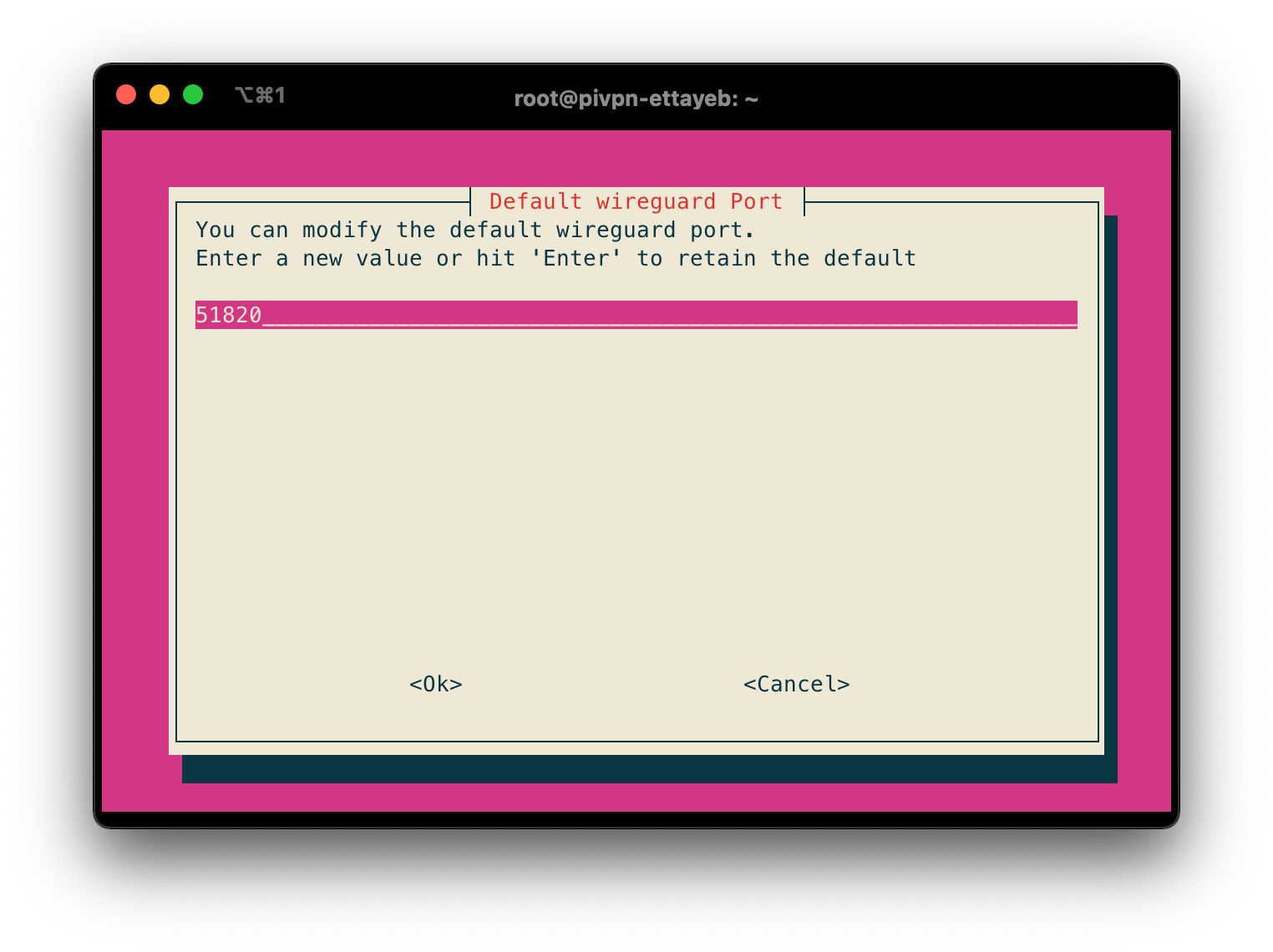1273x952 pixels.
Task: Click the ⌥⌘1 shortcut indicator
Action: click(261, 95)
